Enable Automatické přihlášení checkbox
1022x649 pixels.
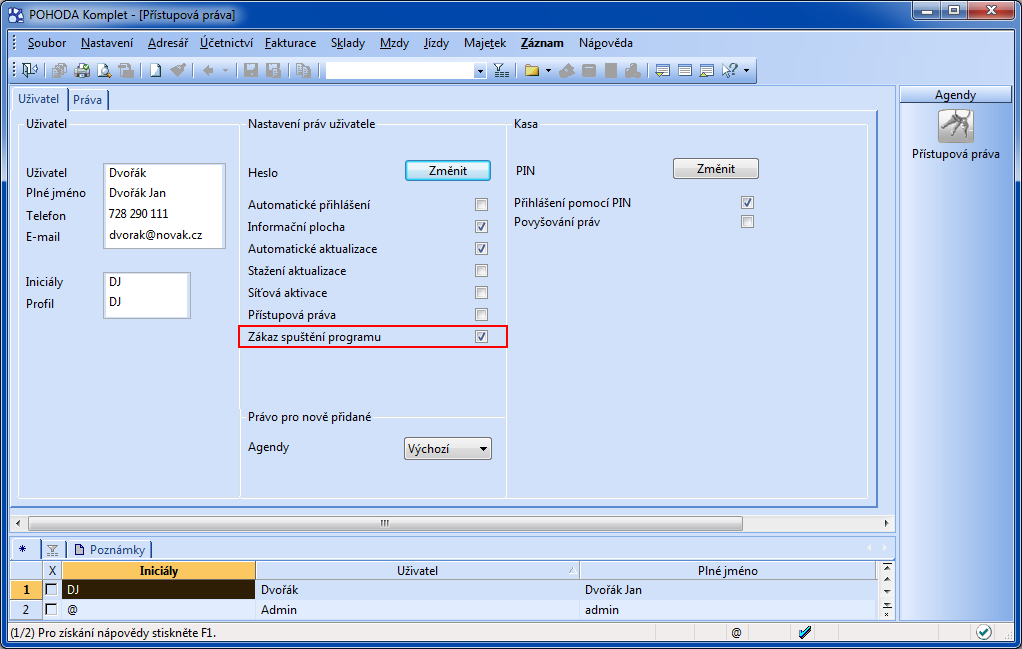tap(481, 205)
